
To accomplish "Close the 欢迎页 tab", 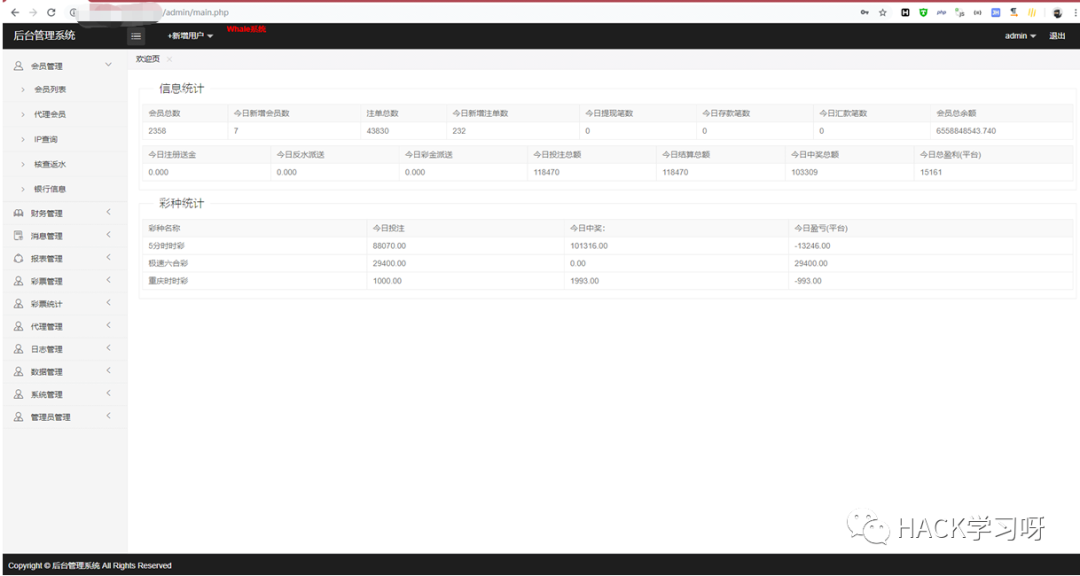I will [169, 59].
